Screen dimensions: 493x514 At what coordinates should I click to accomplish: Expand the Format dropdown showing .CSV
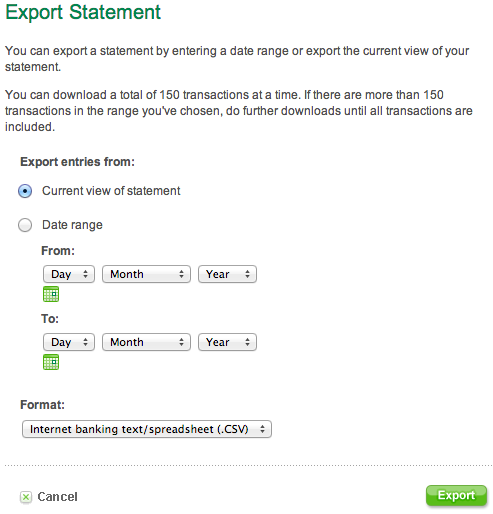click(x=147, y=429)
